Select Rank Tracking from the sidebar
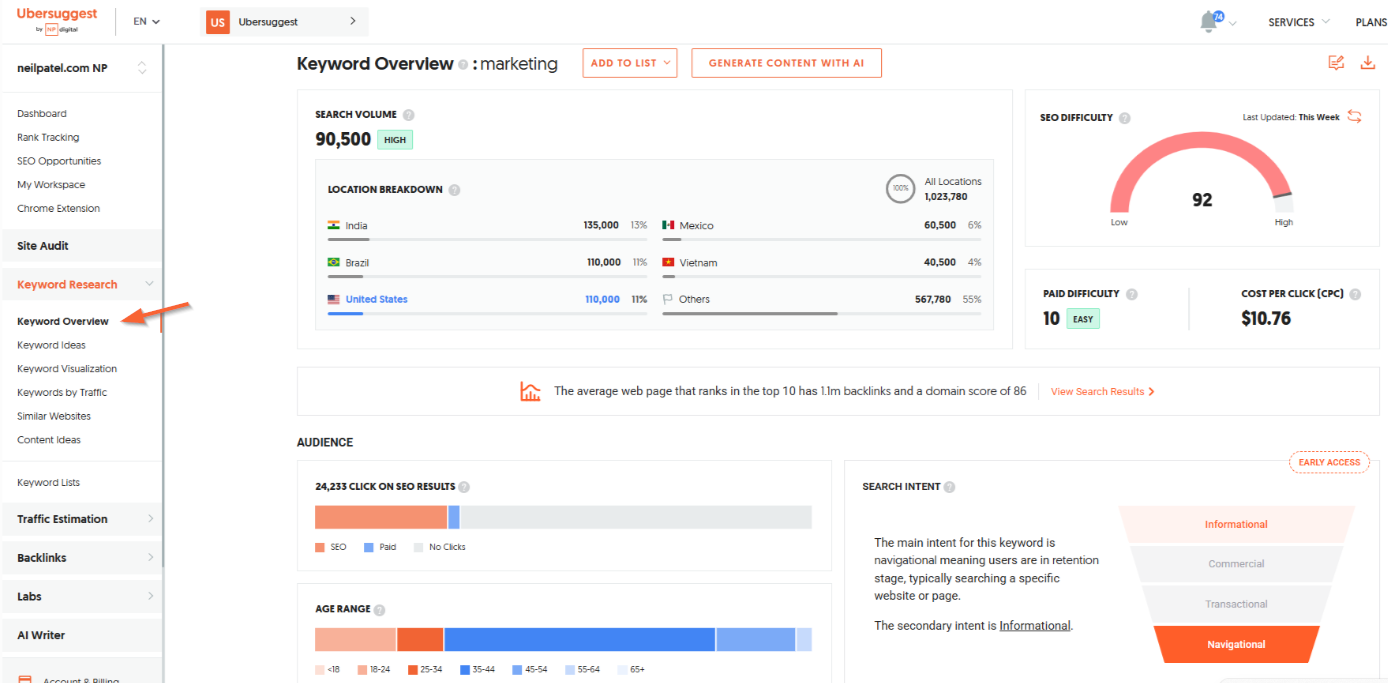Screen dimensions: 1388x683 pos(48,137)
